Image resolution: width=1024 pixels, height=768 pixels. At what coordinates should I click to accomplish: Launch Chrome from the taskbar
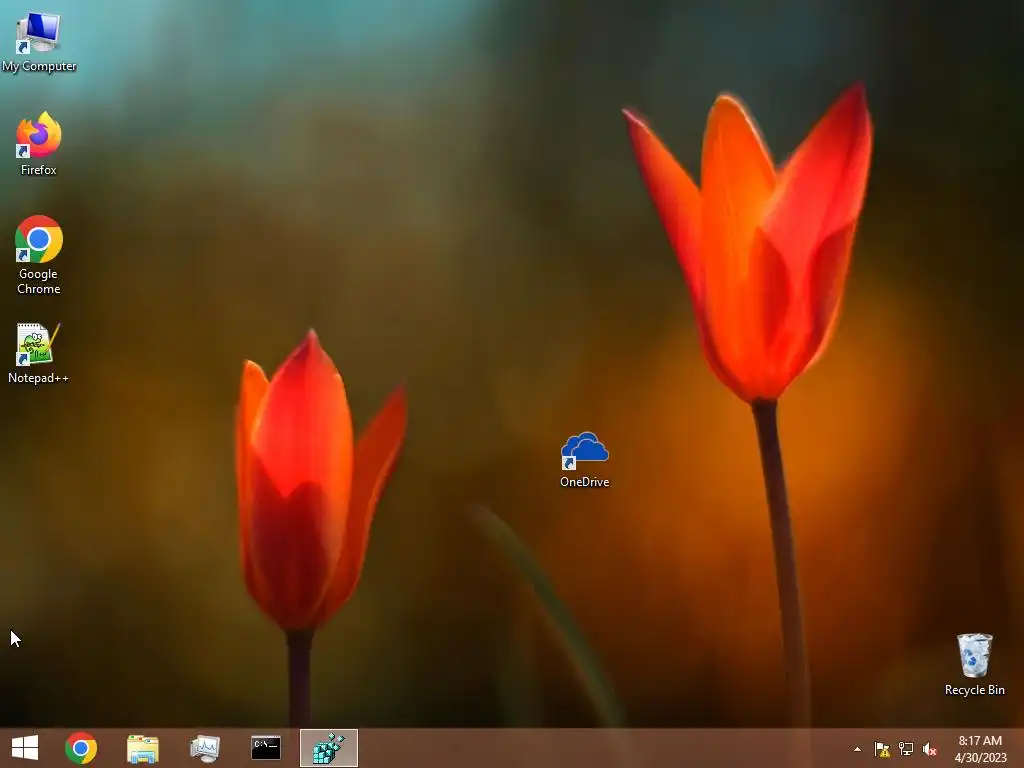[x=81, y=748]
